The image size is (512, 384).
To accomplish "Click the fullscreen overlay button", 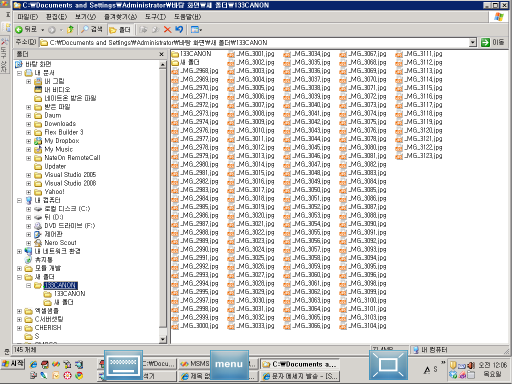I will pyautogui.click(x=388, y=365).
